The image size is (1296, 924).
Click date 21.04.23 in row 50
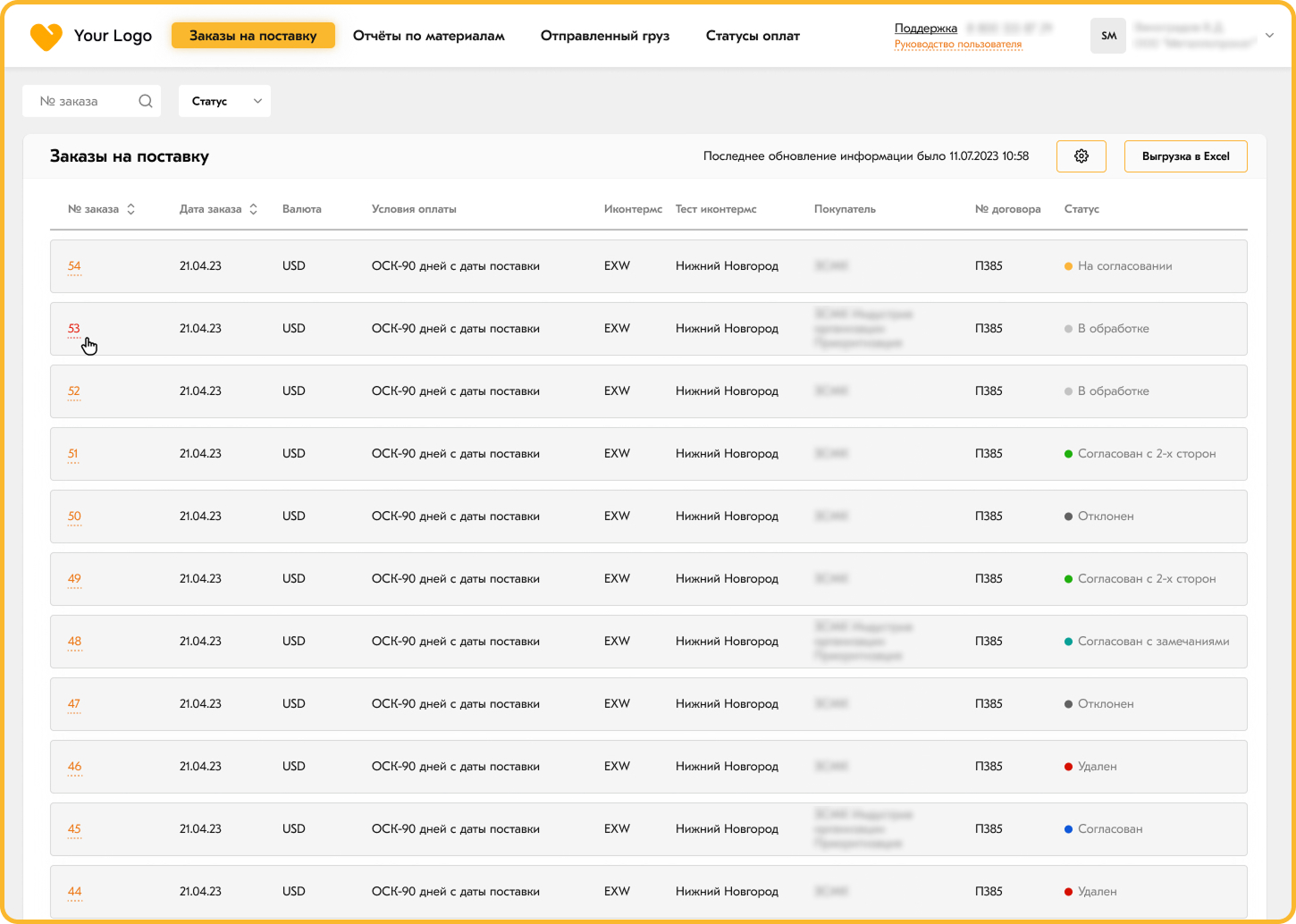(x=200, y=517)
